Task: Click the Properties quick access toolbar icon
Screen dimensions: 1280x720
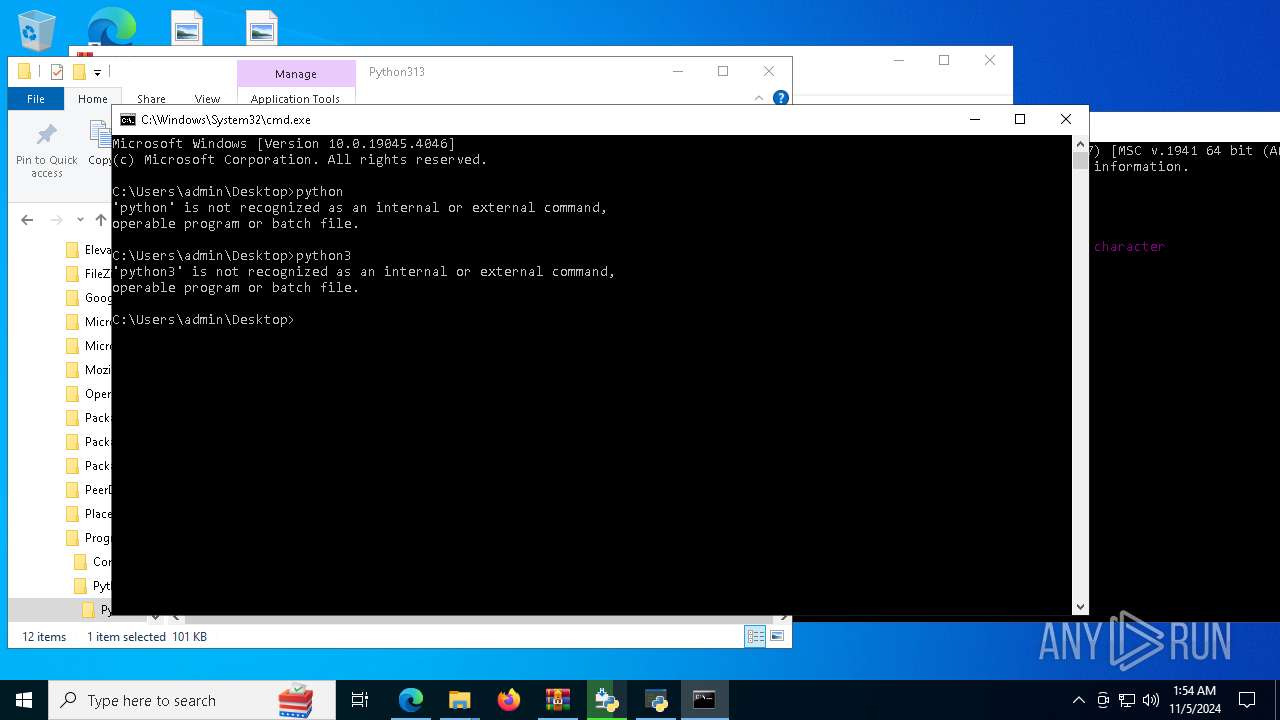Action: pyautogui.click(x=57, y=72)
